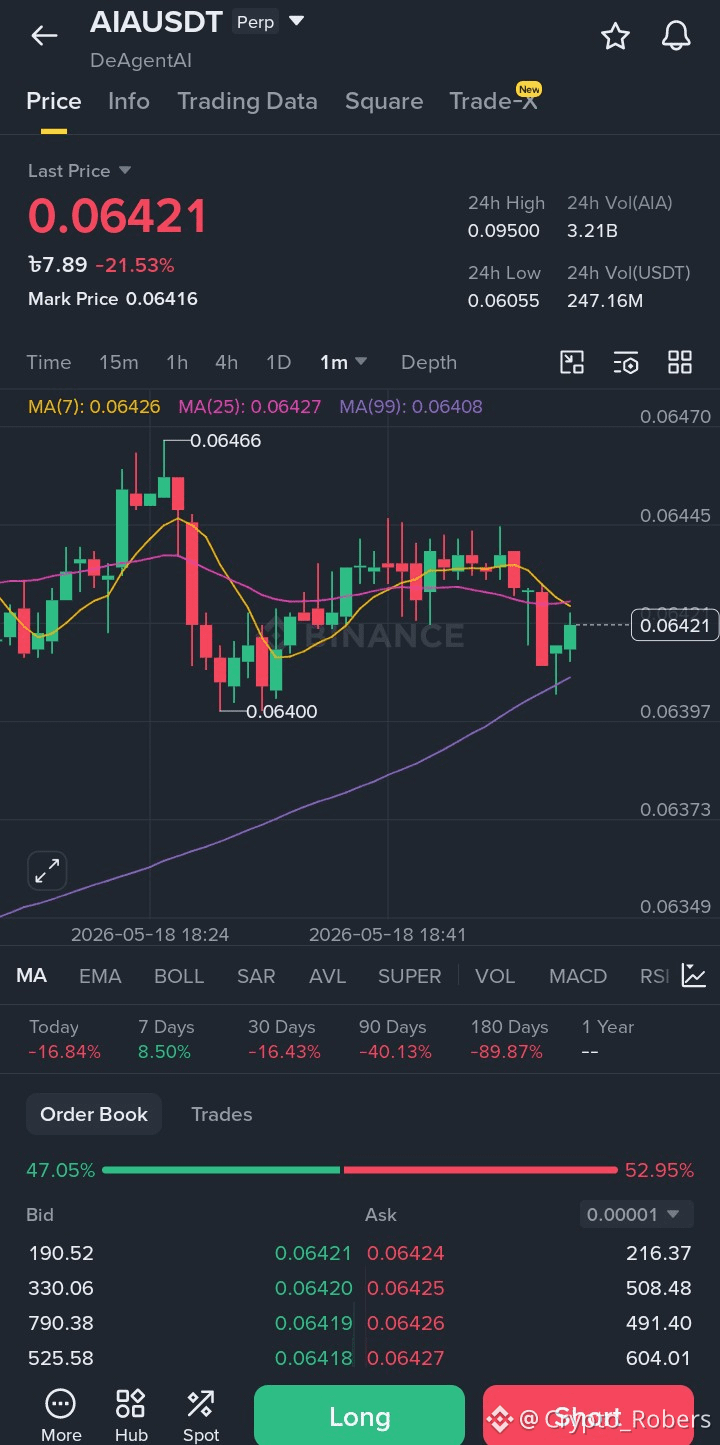720x1445 pixels.
Task: Open the Trade-X tab
Action: coord(494,101)
